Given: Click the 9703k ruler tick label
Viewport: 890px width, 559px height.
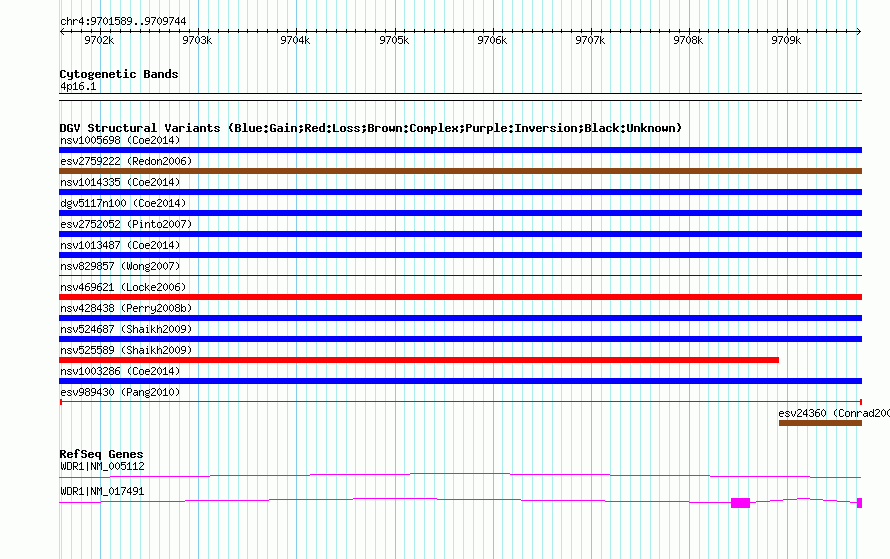Looking at the screenshot, I should point(197,40).
